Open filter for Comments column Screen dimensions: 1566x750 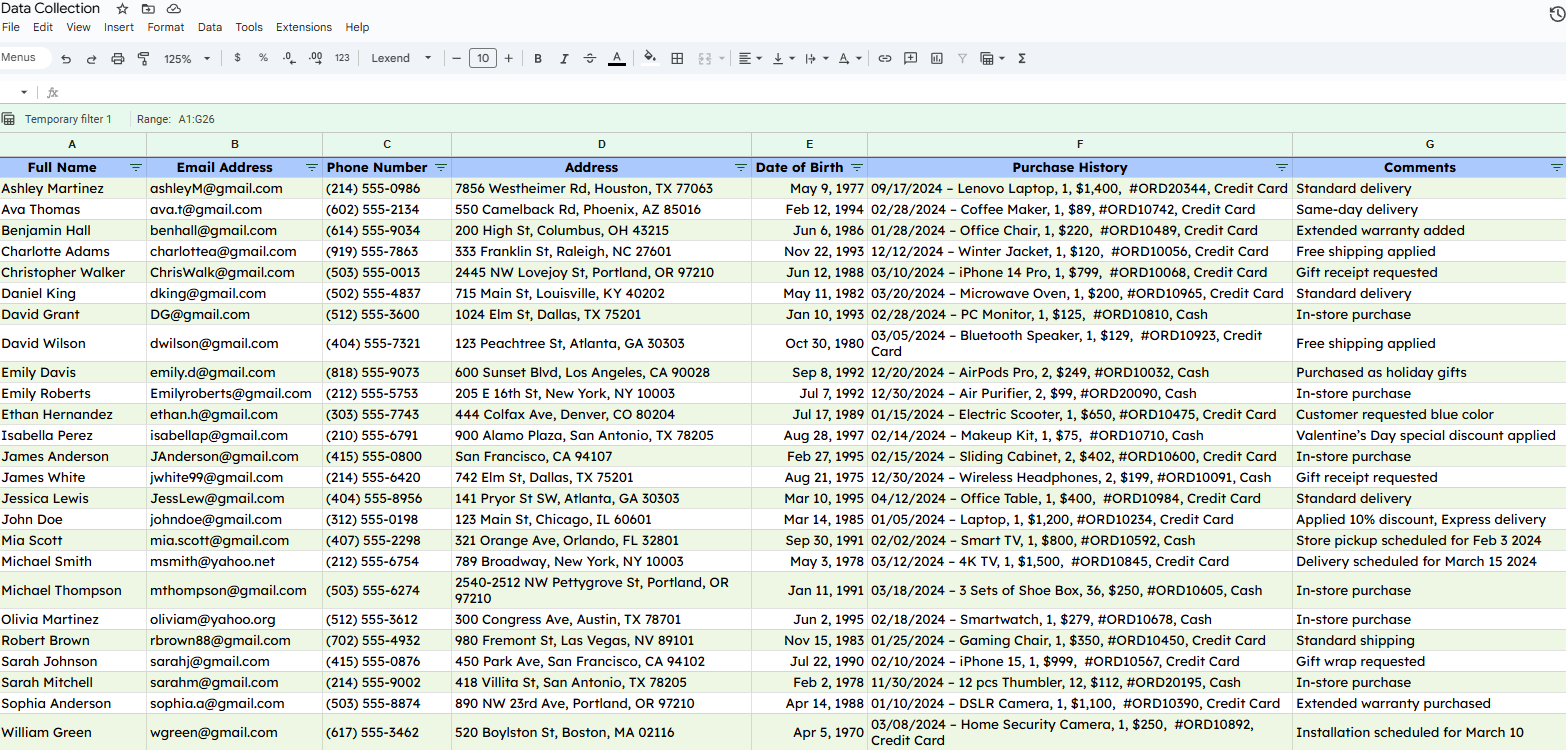1556,168
